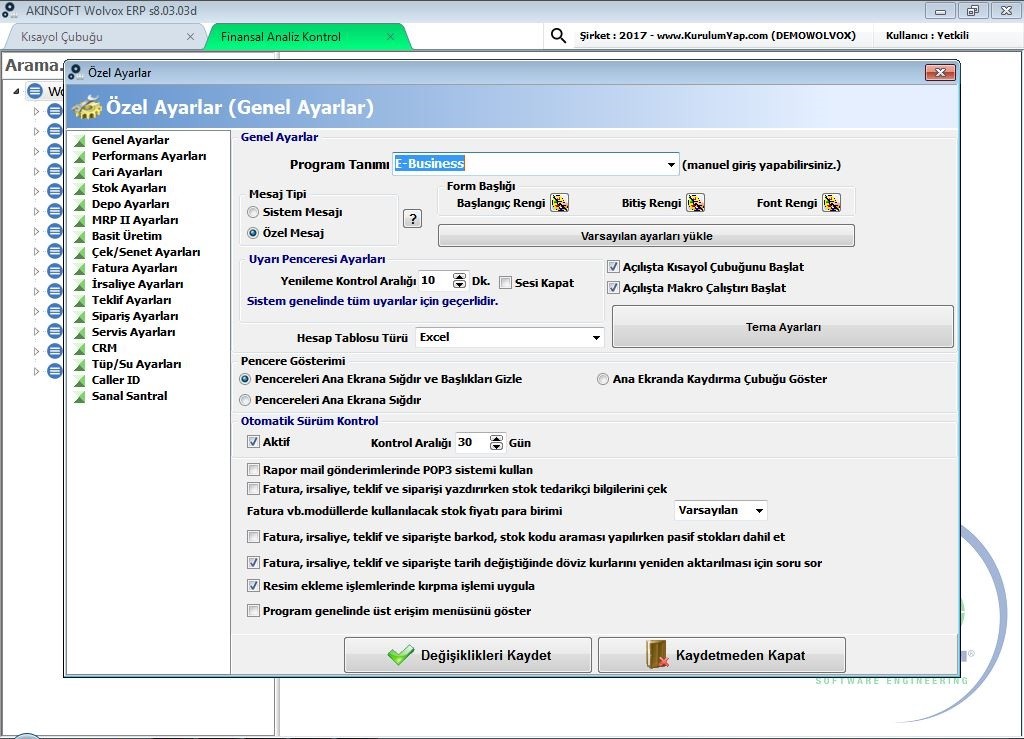Click the green icon beside Cari Ayarları
The image size is (1024, 739).
(80, 172)
